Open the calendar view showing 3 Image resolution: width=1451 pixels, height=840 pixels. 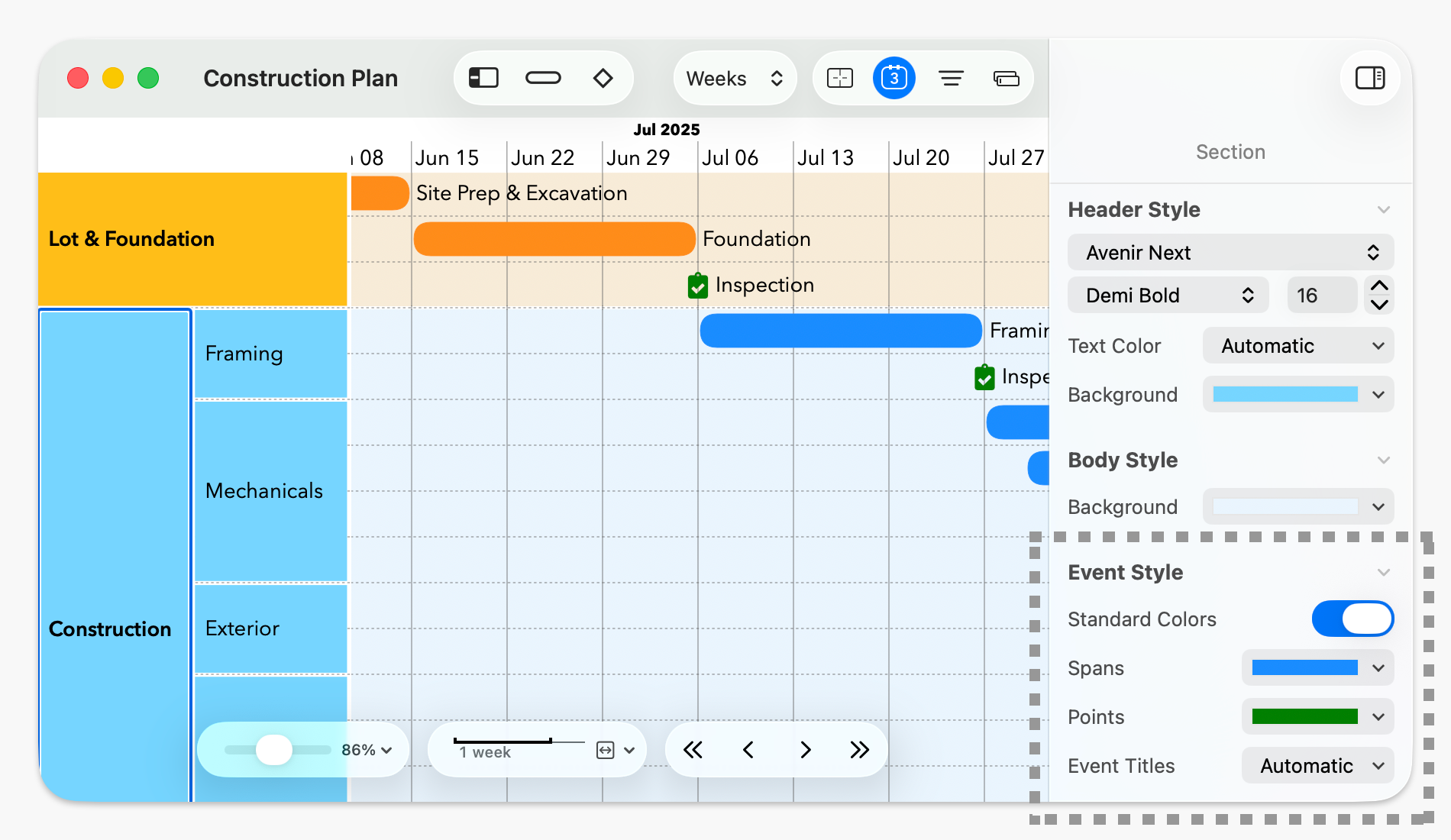[x=894, y=77]
